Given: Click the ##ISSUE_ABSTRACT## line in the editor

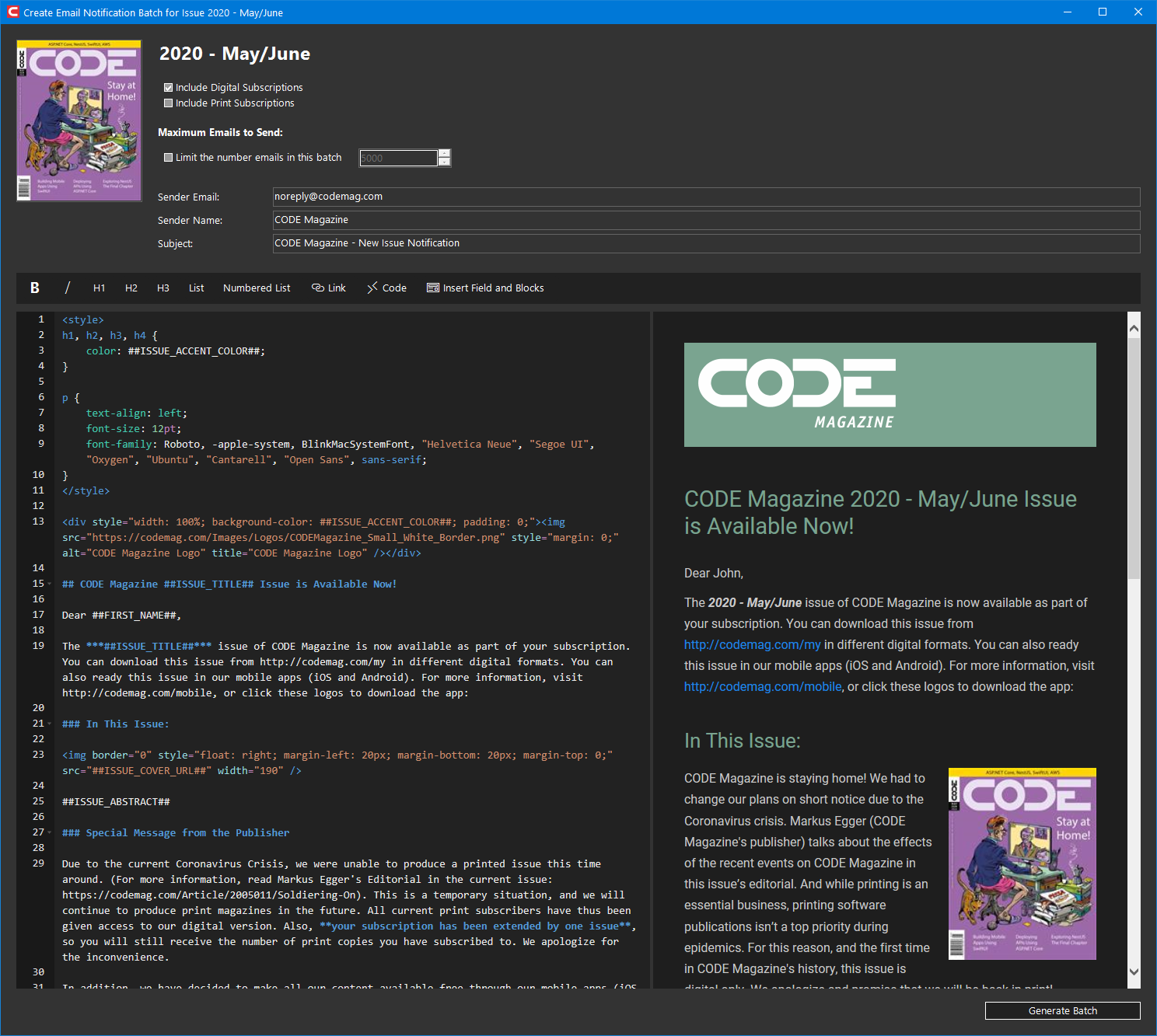Looking at the screenshot, I should [x=116, y=801].
